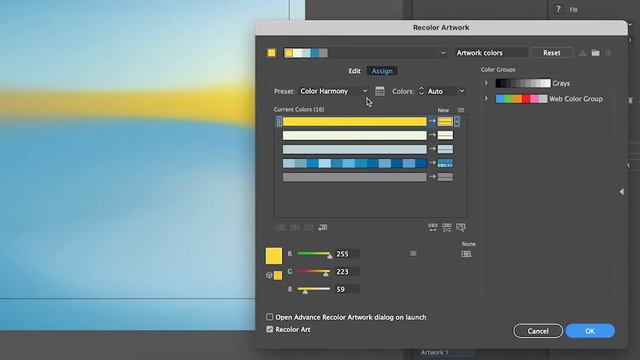Click the G value field showing 223
Image resolution: width=640 pixels, height=360 pixels.
tap(347, 271)
